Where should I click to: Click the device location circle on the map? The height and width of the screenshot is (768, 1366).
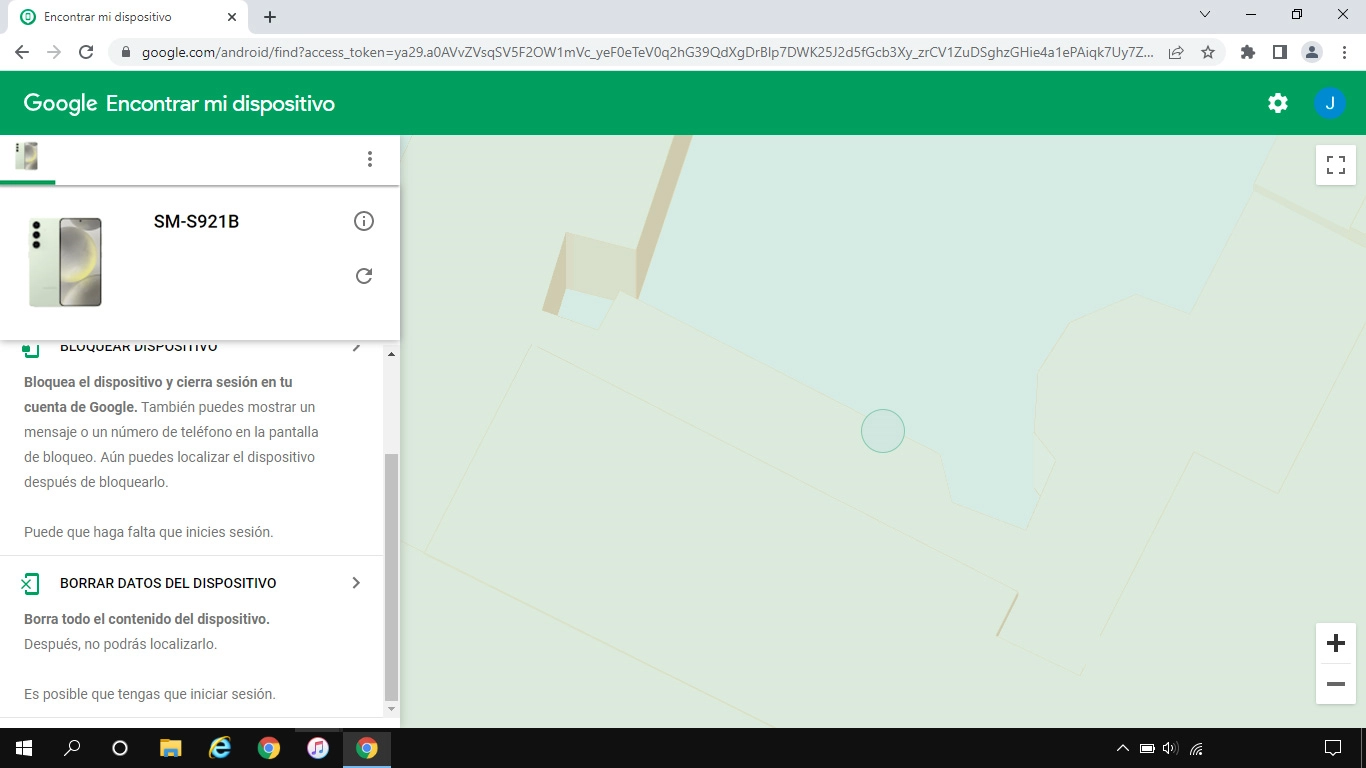pos(883,430)
